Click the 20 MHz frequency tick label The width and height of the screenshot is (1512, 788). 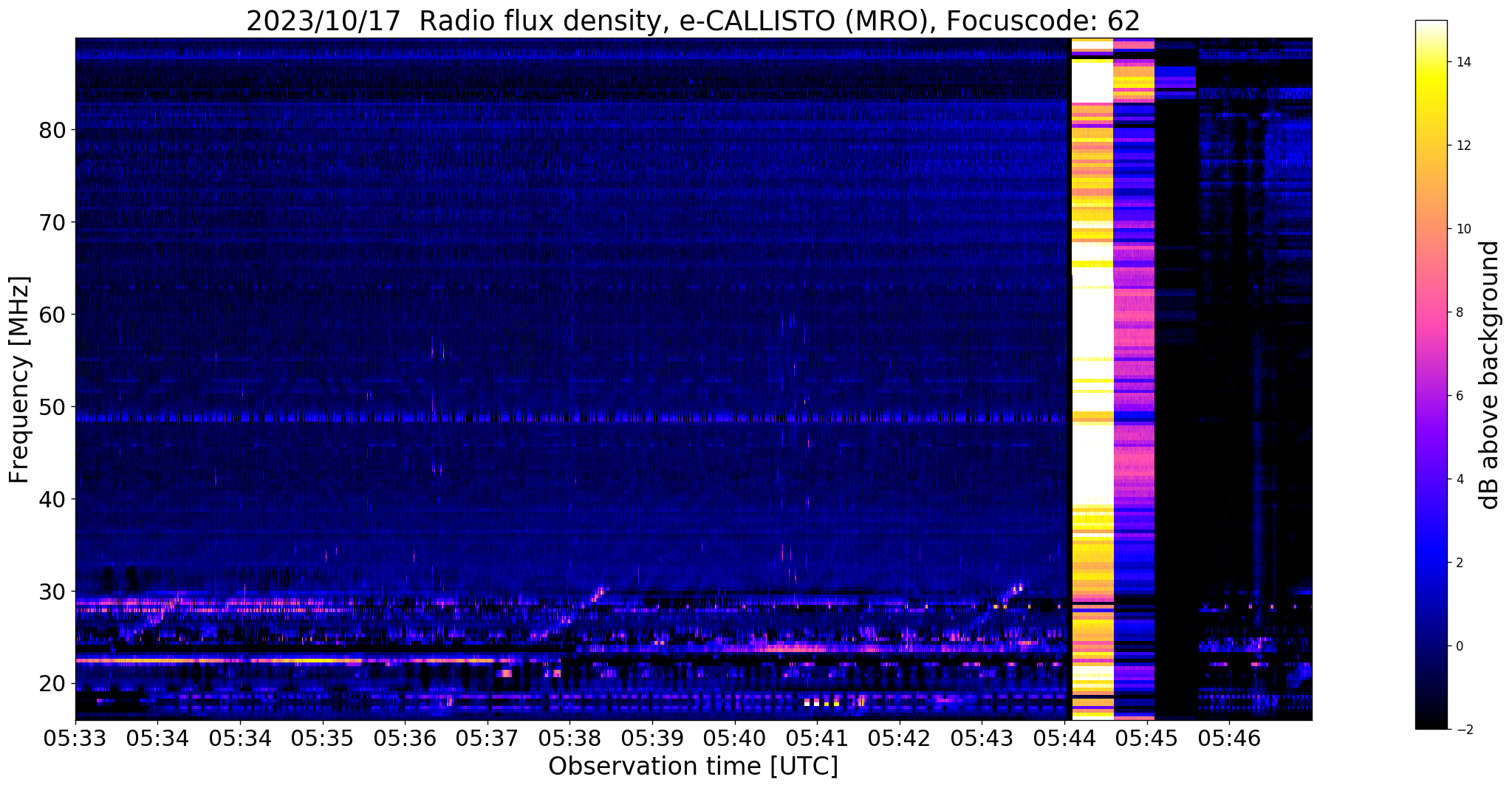(x=52, y=684)
